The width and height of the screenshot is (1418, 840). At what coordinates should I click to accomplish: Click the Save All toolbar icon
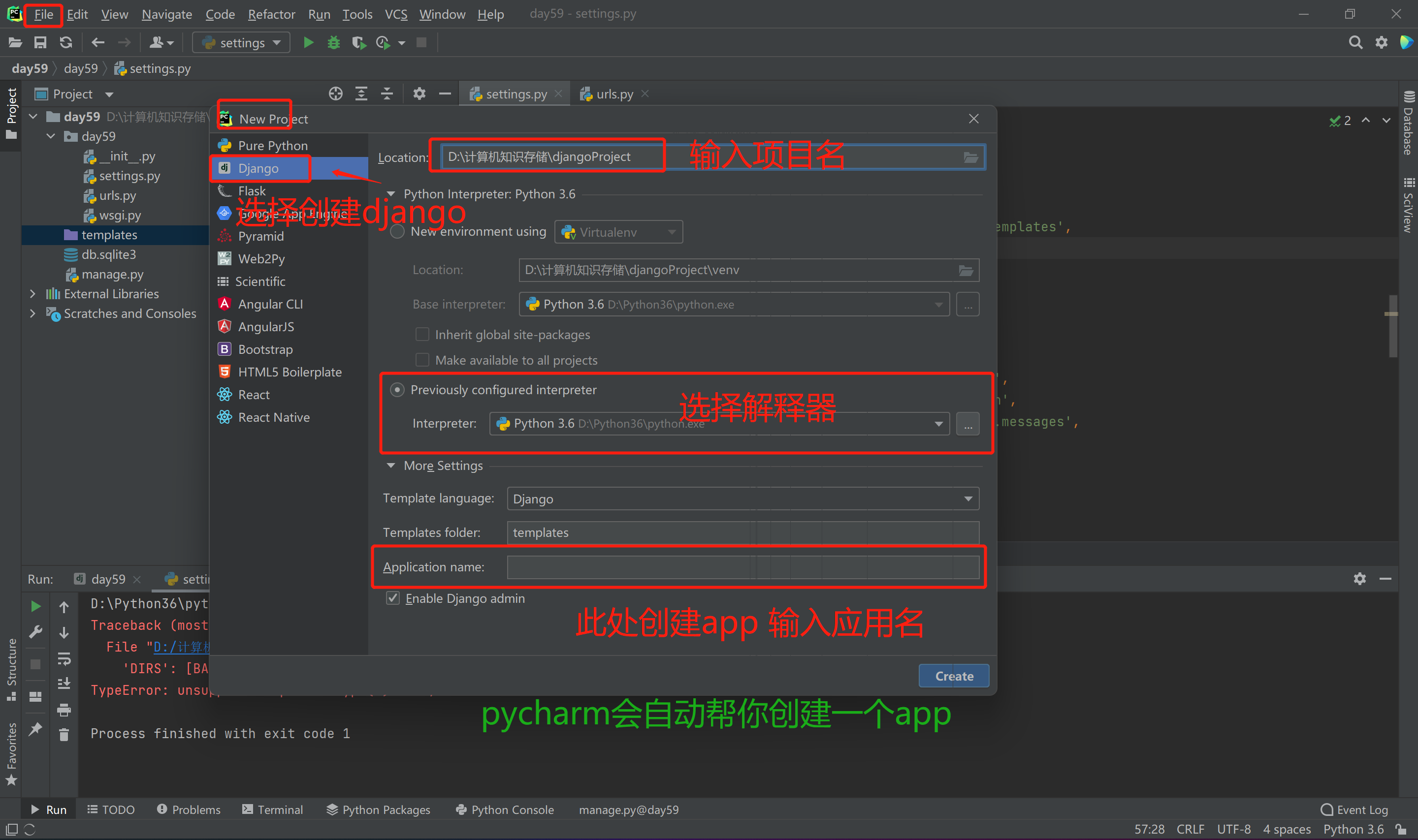[40, 42]
